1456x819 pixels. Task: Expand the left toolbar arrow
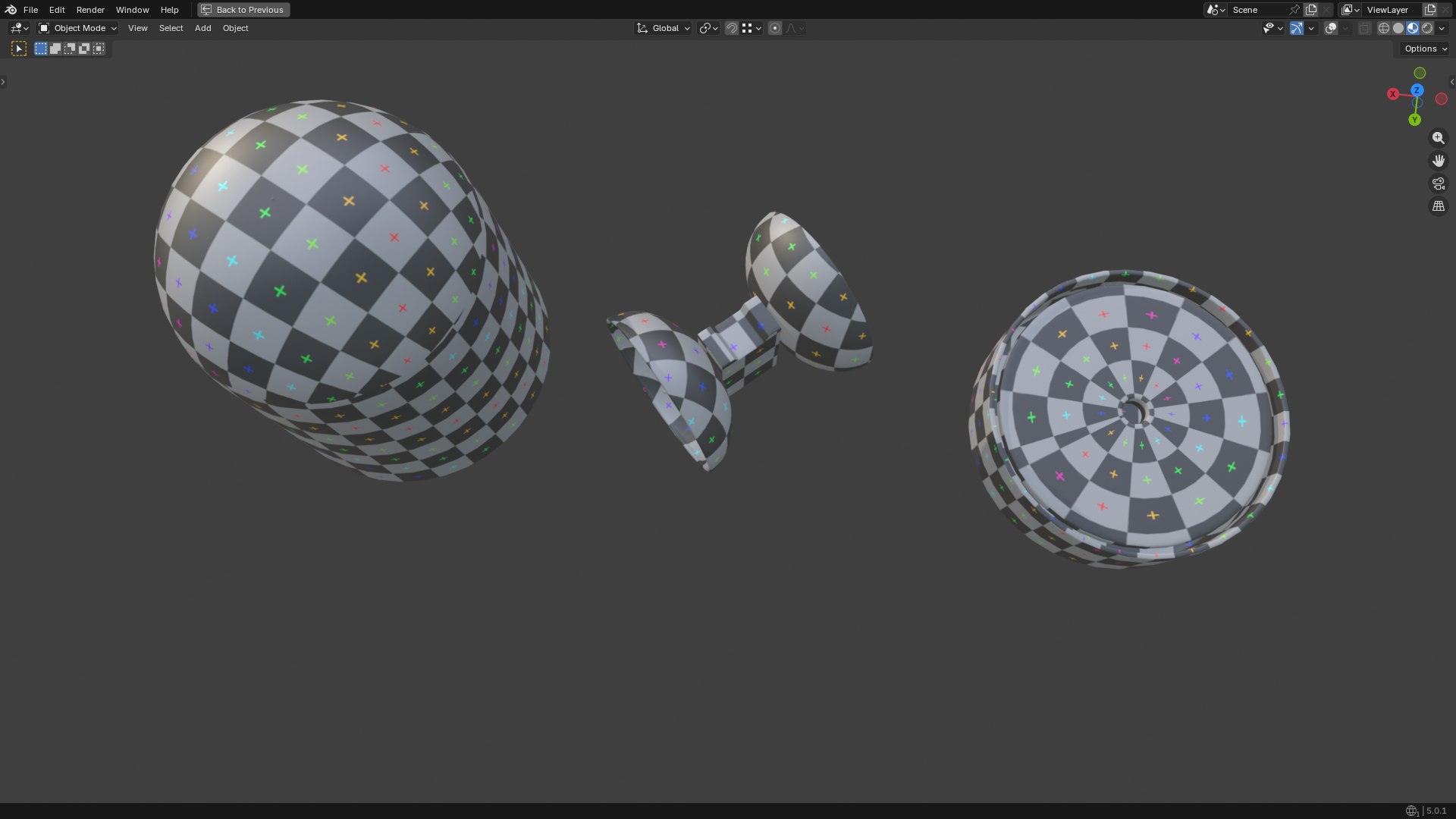[3, 82]
